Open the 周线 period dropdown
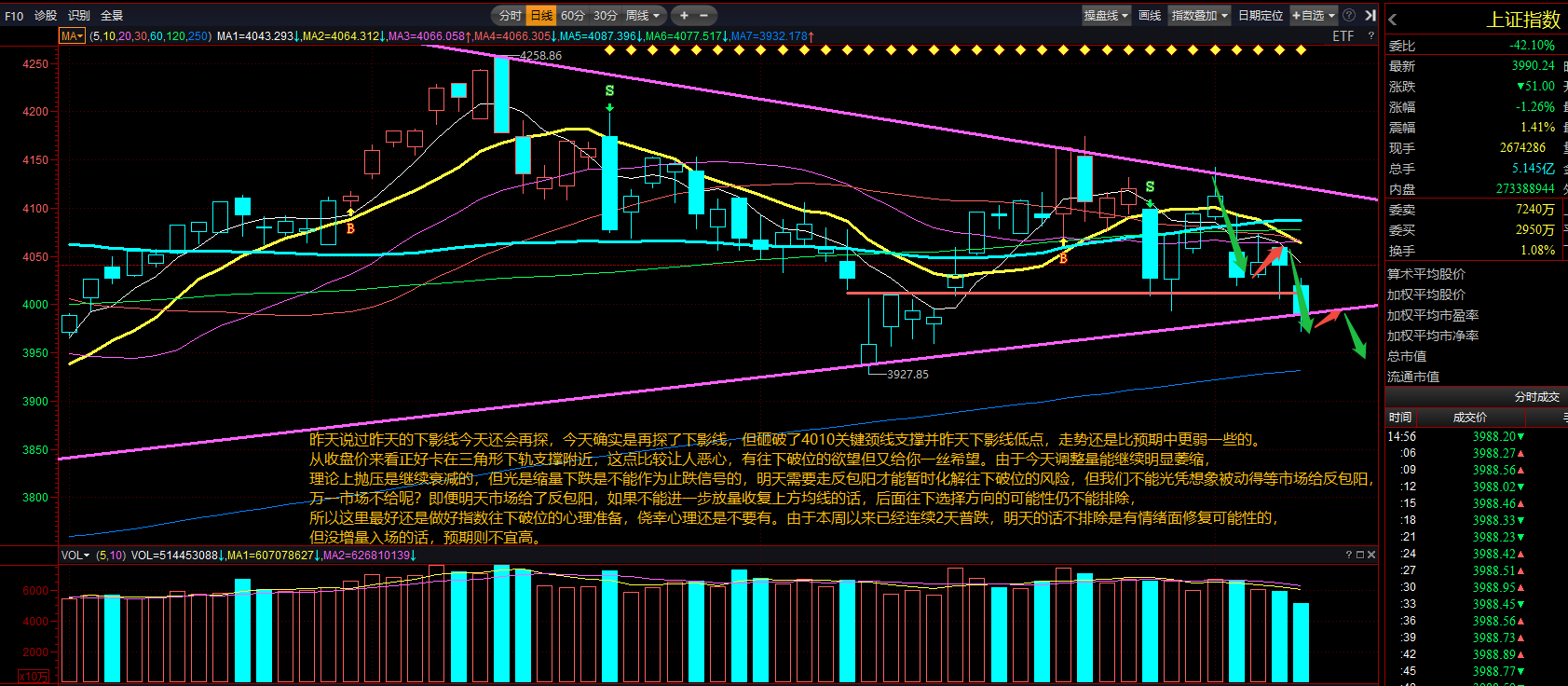This screenshot has height=686, width=1568. 643,15
